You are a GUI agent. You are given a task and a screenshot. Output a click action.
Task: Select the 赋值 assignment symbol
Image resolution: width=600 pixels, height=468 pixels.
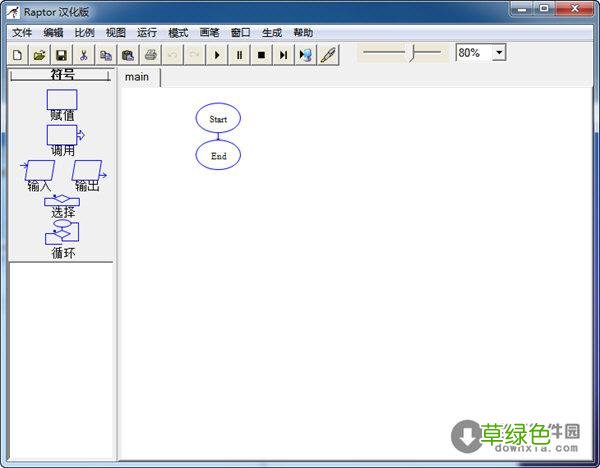(62, 100)
